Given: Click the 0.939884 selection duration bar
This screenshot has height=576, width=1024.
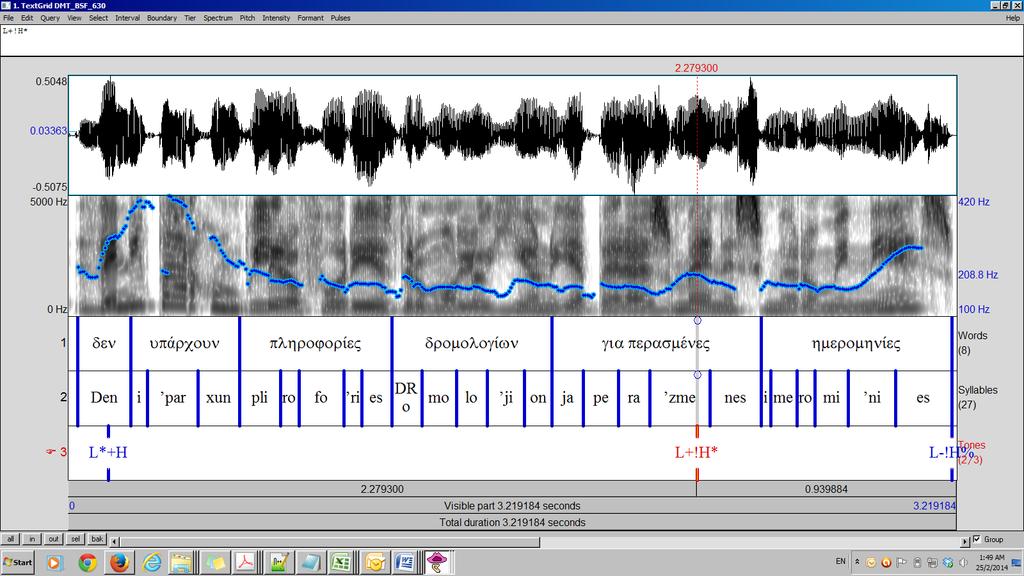Looking at the screenshot, I should click(826, 489).
